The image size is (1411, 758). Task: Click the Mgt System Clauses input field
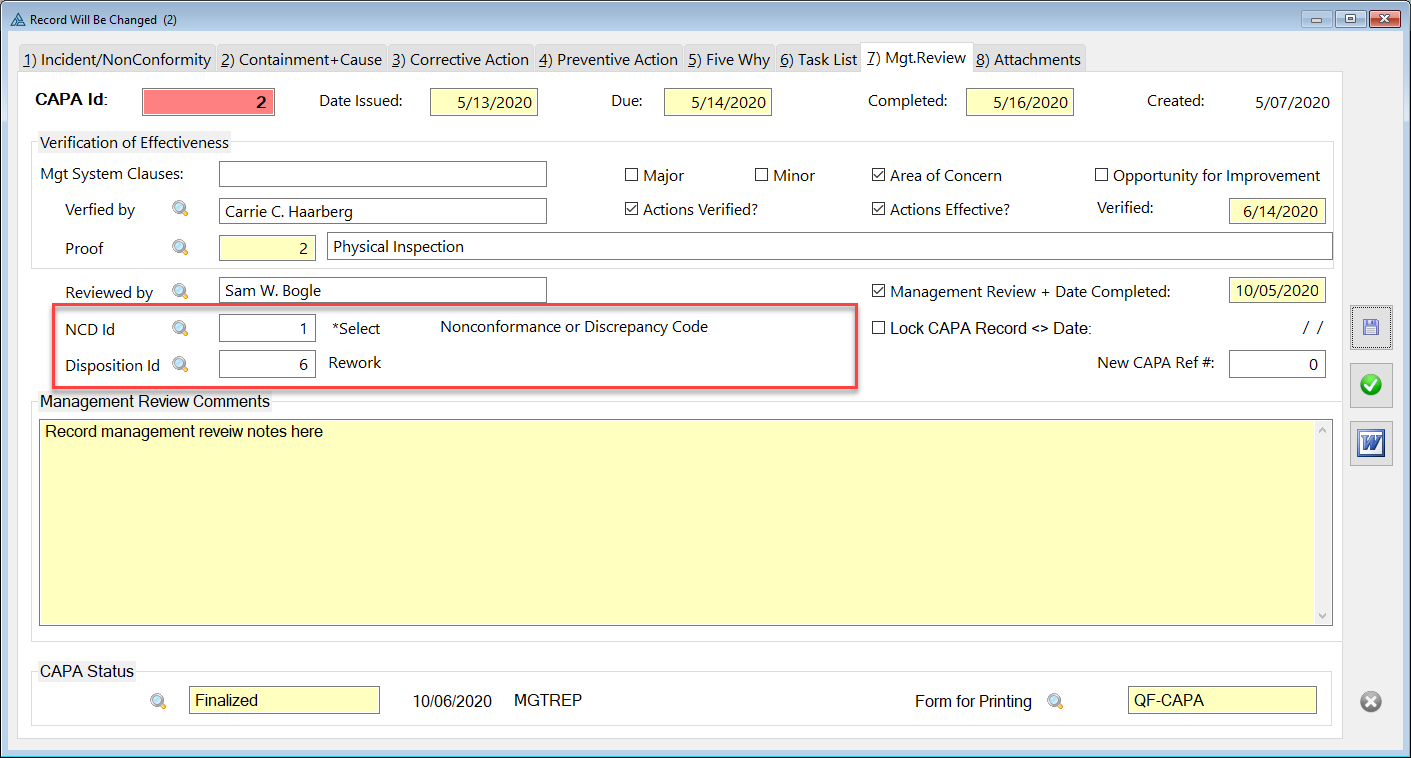tap(382, 174)
